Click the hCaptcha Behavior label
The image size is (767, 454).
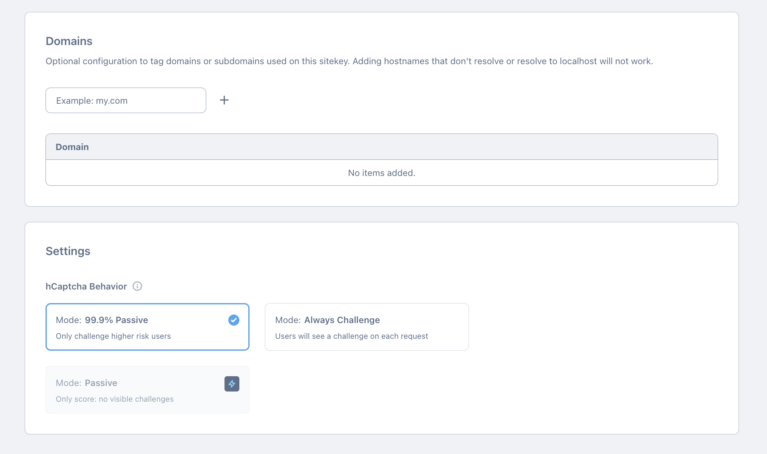point(86,286)
